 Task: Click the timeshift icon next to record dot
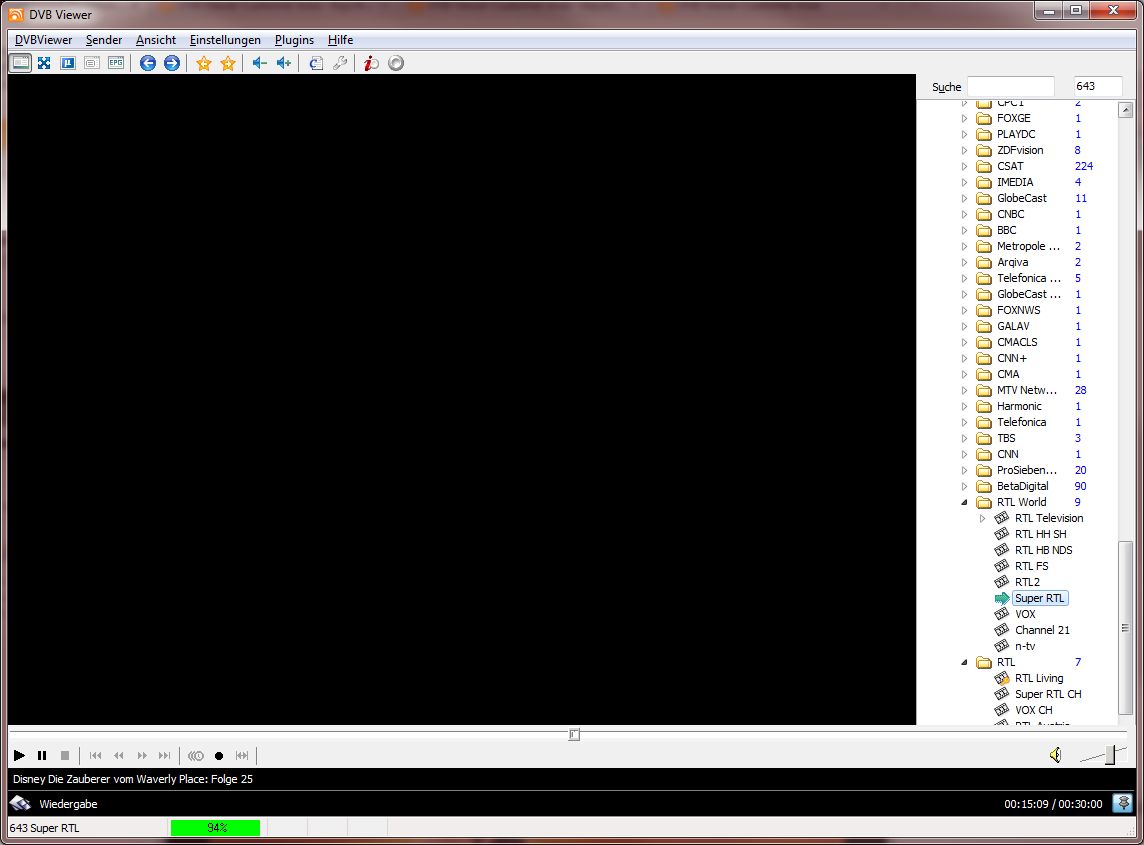pyautogui.click(x=196, y=755)
